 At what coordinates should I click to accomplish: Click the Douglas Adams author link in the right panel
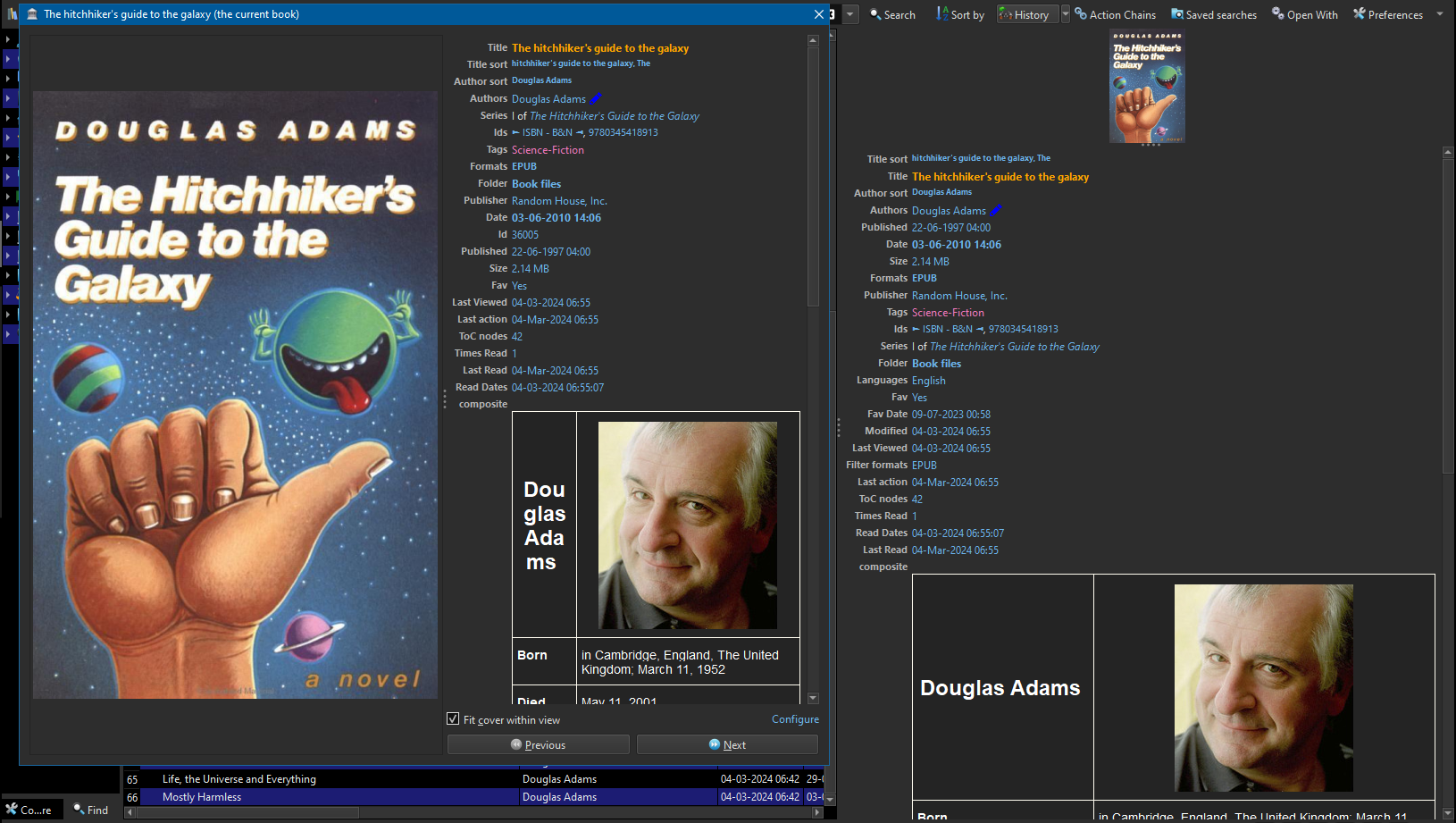pos(949,211)
